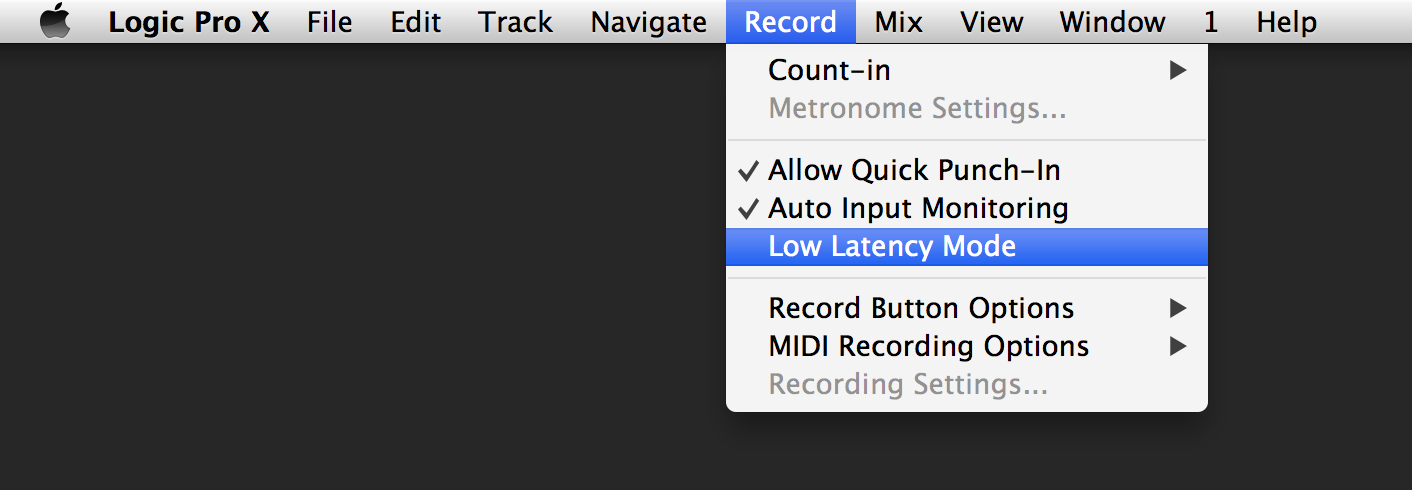Open the Help menu
This screenshot has width=1412, height=490.
(x=1287, y=22)
